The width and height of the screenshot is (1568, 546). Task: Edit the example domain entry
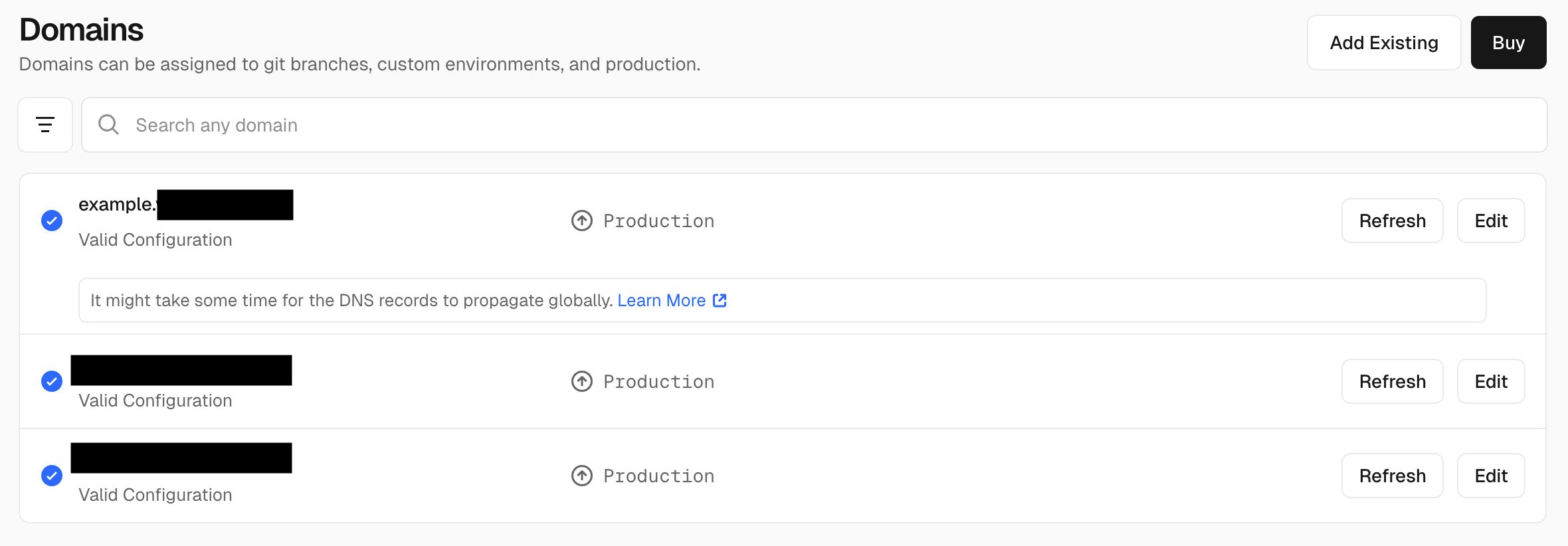1490,221
